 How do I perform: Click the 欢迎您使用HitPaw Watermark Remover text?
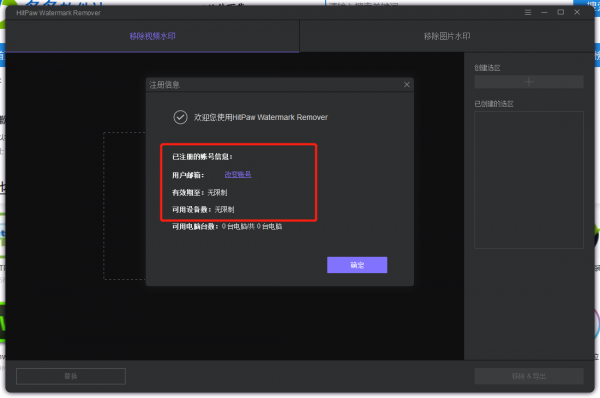pos(261,117)
